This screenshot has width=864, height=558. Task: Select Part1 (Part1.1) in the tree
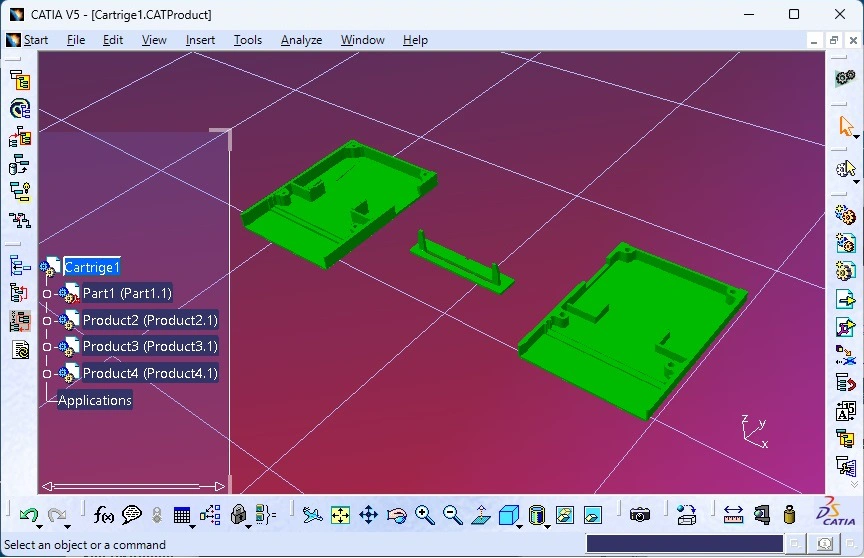(x=127, y=293)
